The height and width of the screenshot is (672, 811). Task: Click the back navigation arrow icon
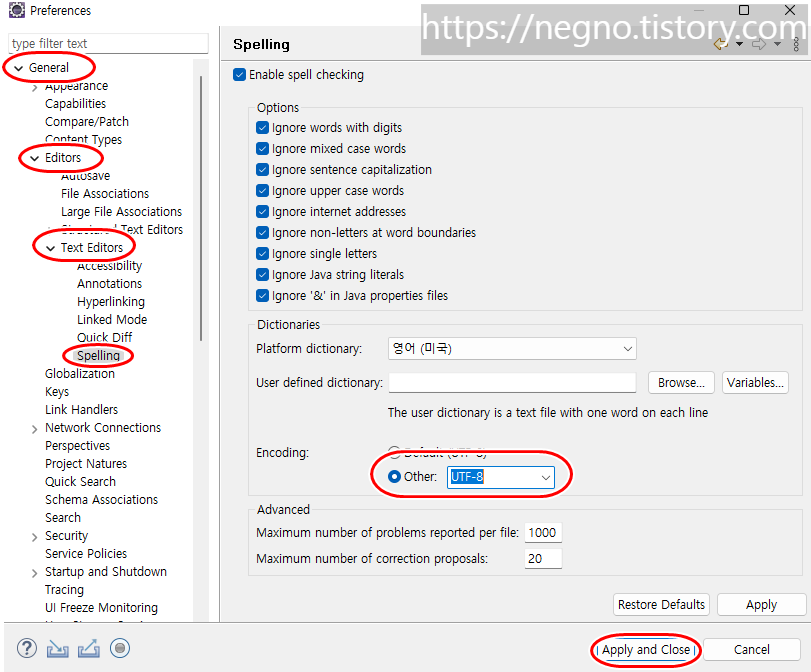(x=721, y=44)
